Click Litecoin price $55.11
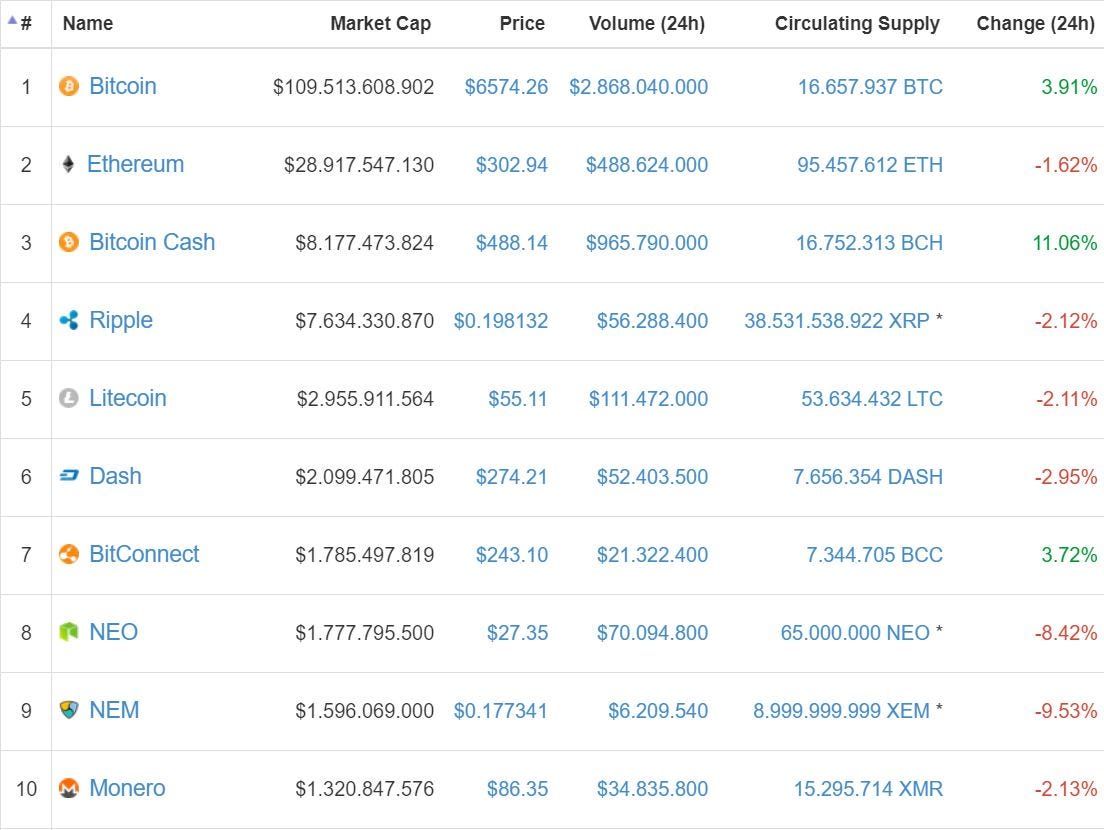The height and width of the screenshot is (830, 1104). point(518,399)
